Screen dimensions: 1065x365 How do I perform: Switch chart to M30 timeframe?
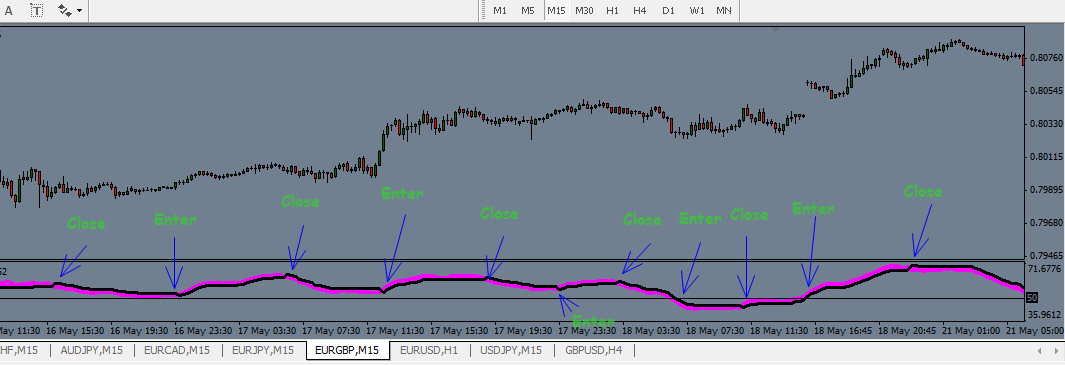click(584, 10)
